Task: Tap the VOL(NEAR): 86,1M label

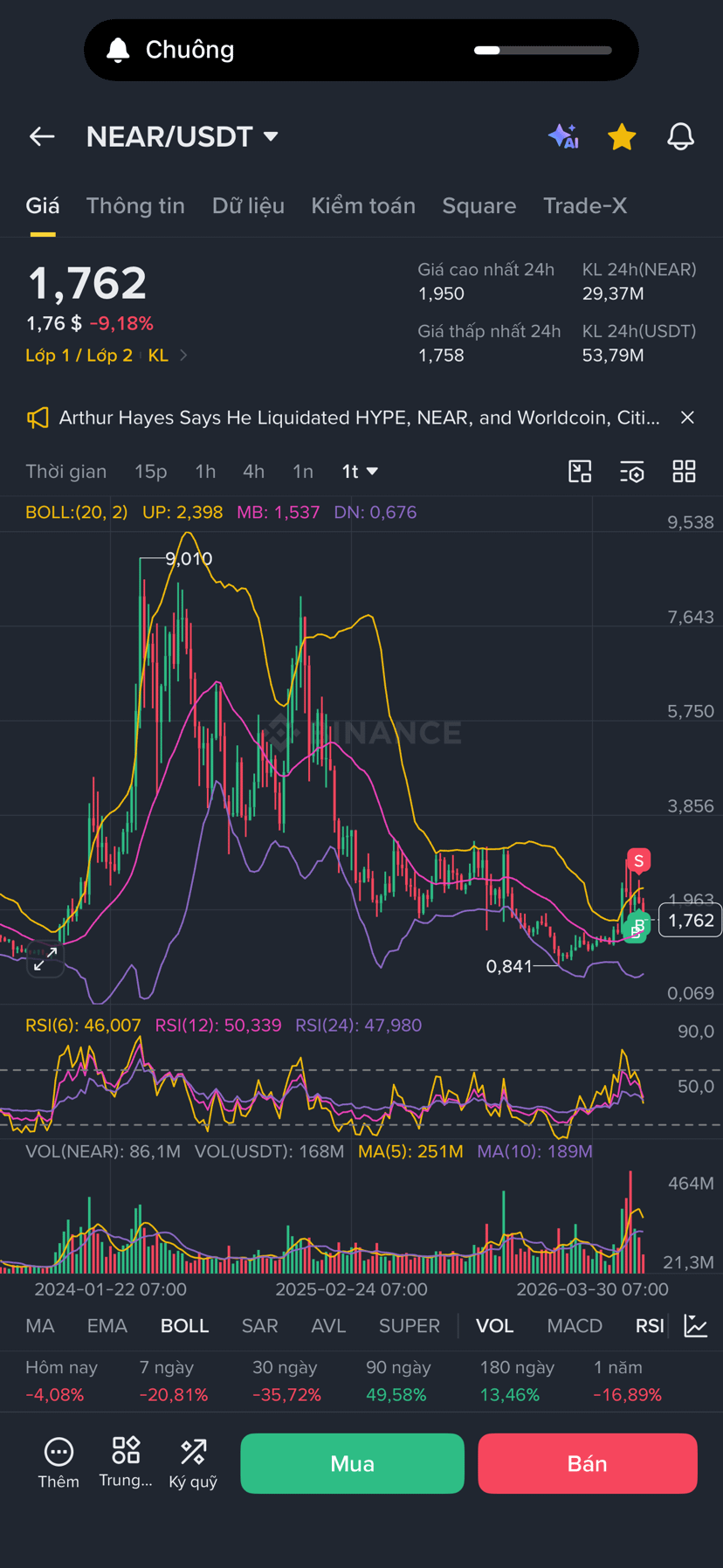Action: [103, 1151]
